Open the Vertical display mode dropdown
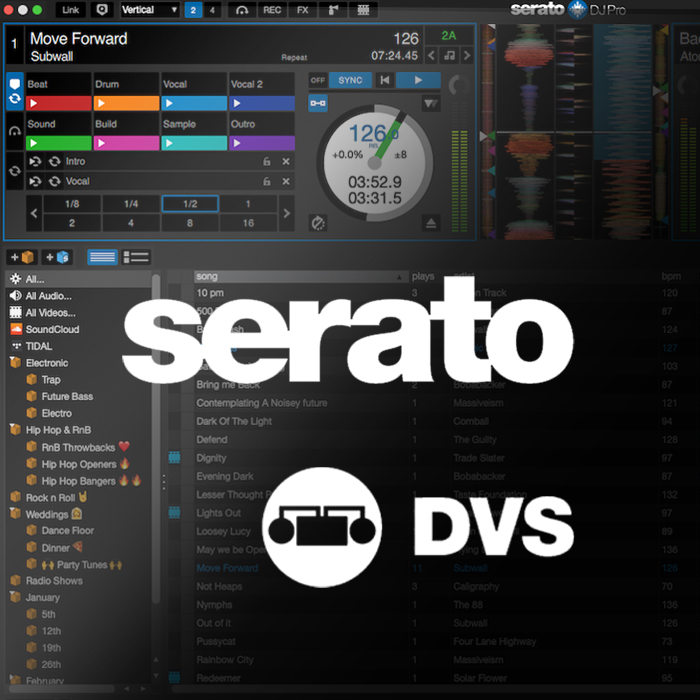The image size is (700, 700). pos(149,10)
